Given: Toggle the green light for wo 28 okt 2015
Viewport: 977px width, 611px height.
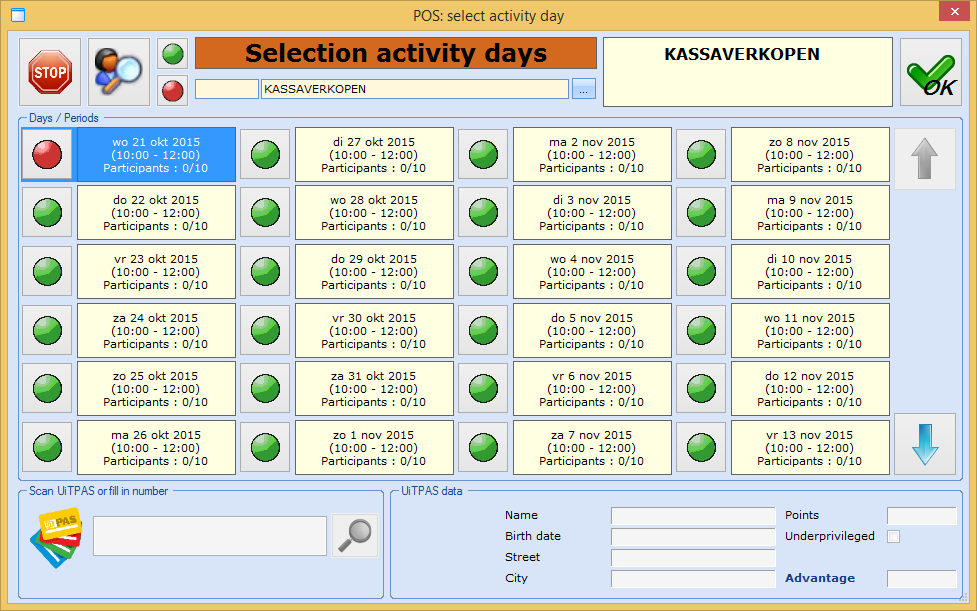Looking at the screenshot, I should tap(265, 212).
